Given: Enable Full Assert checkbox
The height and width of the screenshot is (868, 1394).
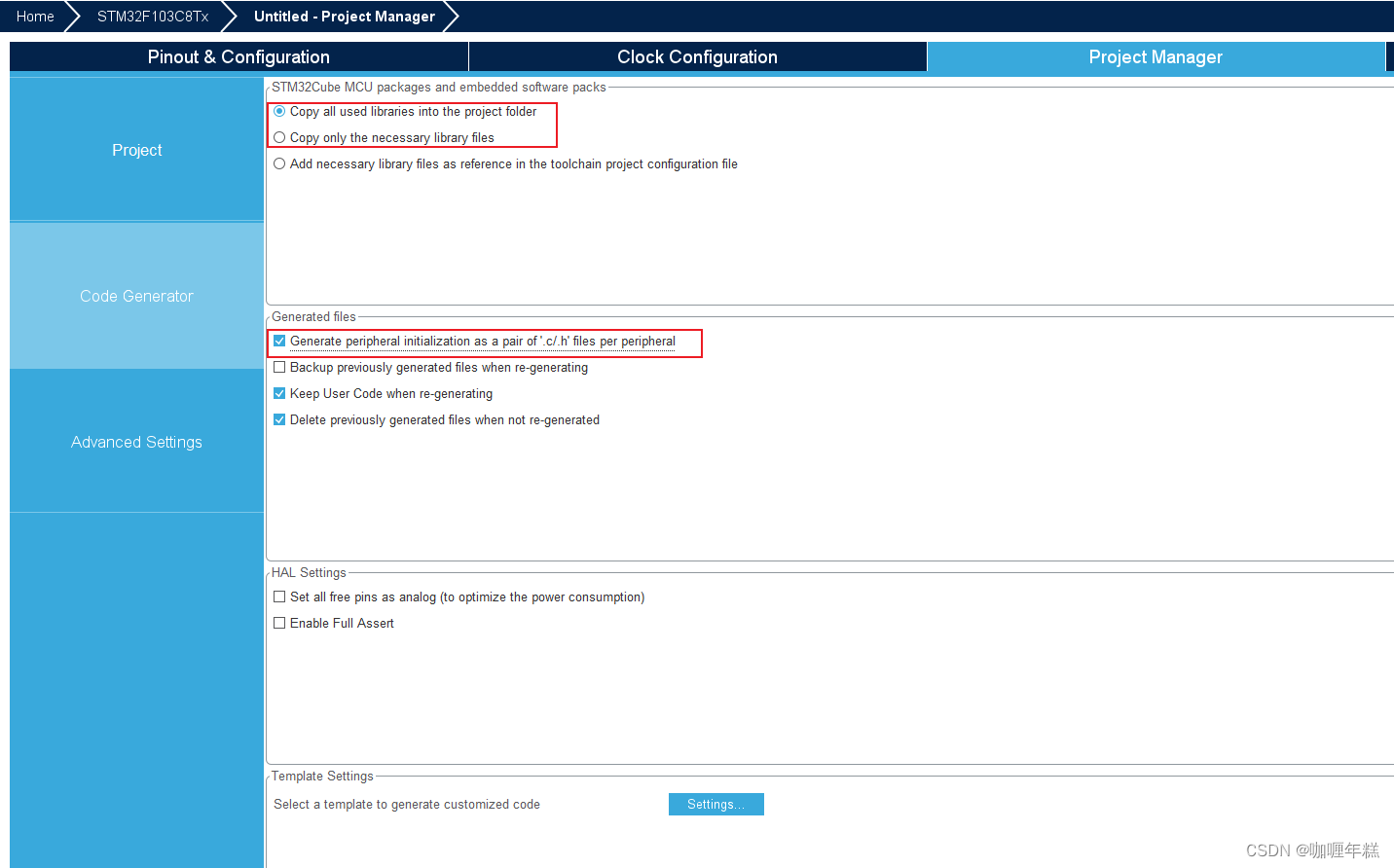Looking at the screenshot, I should (279, 624).
